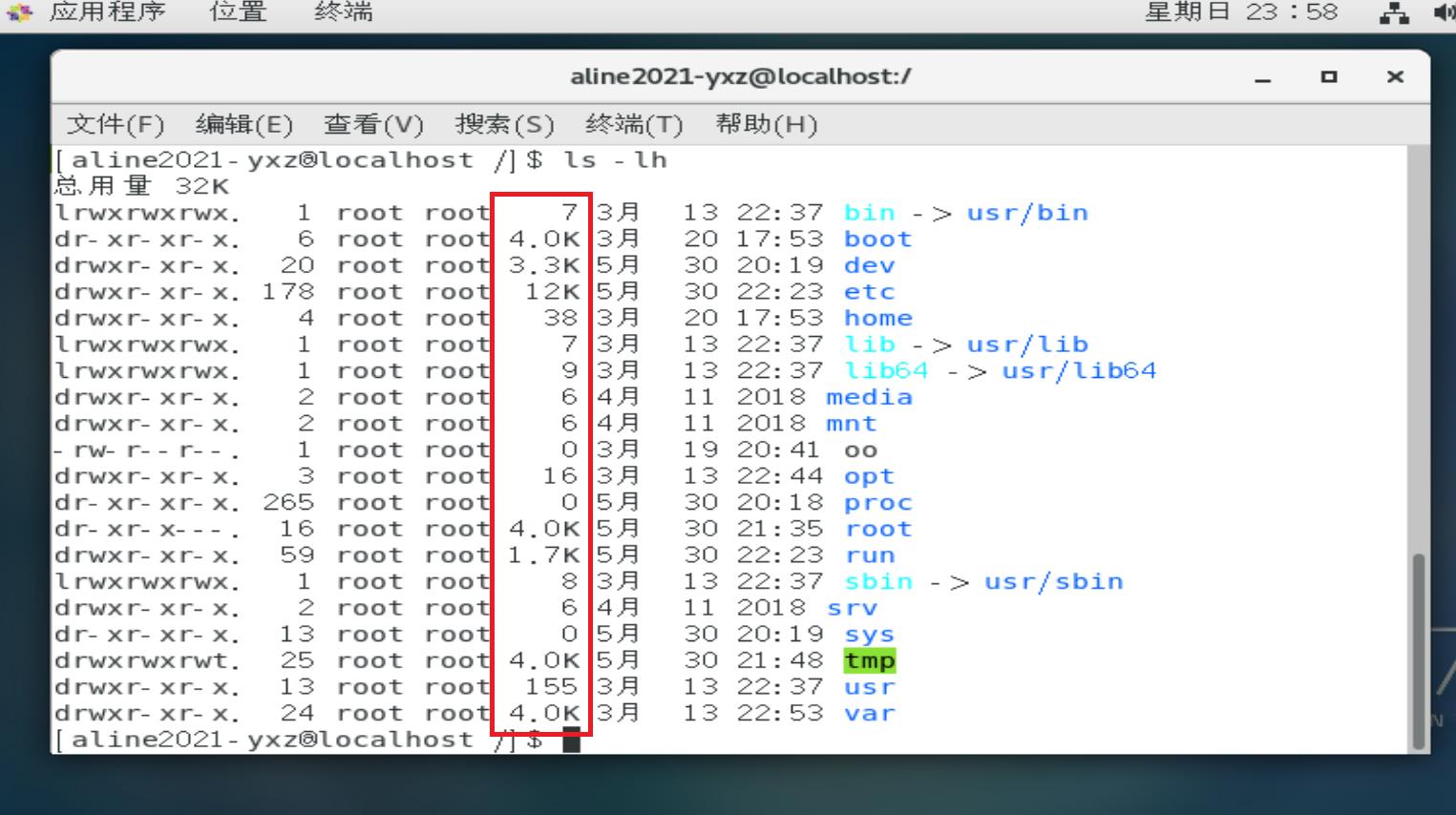The image size is (1456, 815).
Task: Click the 'dev' directory name
Action: pyautogui.click(x=869, y=265)
